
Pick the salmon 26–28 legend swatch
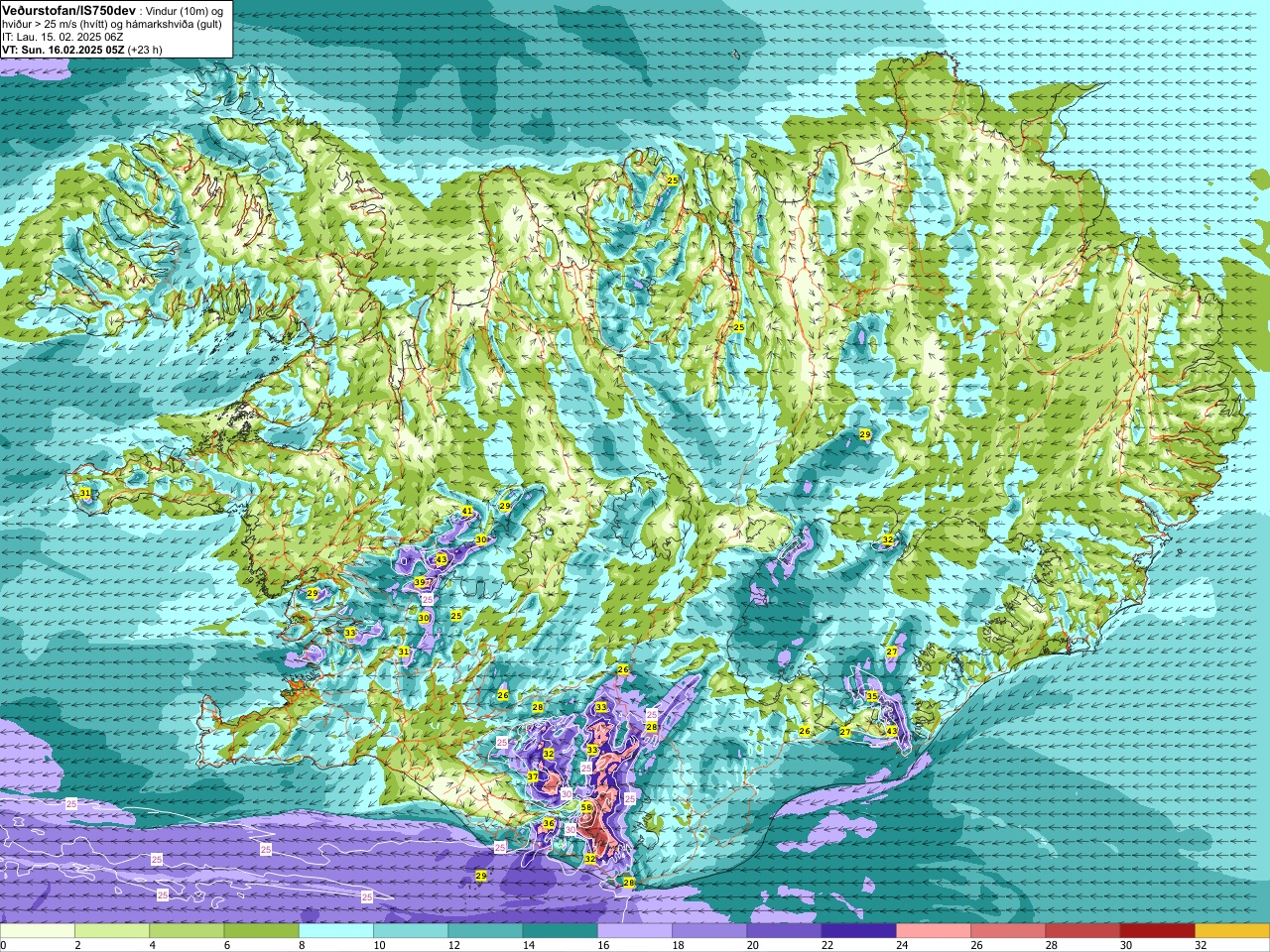pos(1008,931)
